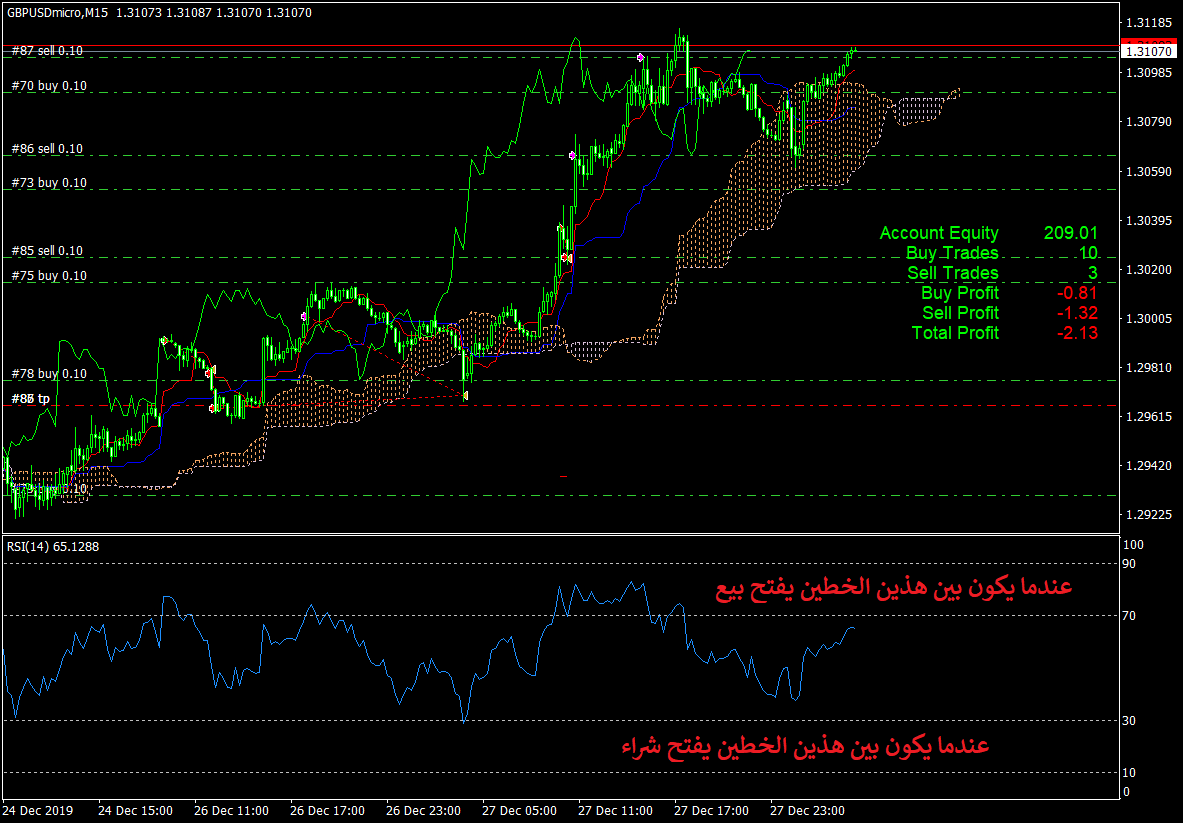Click the Total Profit value -2.13

tap(1077, 333)
